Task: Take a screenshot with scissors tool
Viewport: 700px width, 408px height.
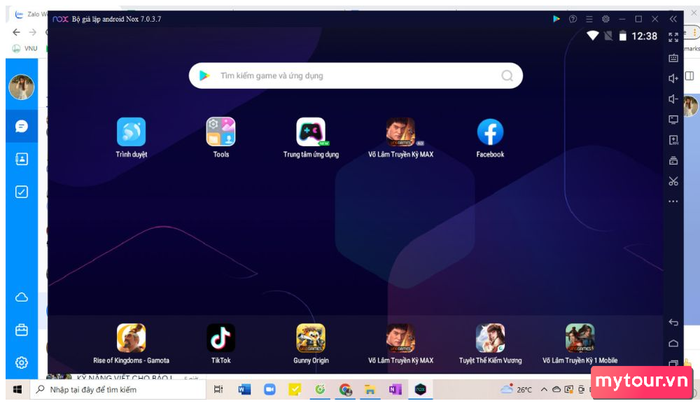Action: coord(673,181)
